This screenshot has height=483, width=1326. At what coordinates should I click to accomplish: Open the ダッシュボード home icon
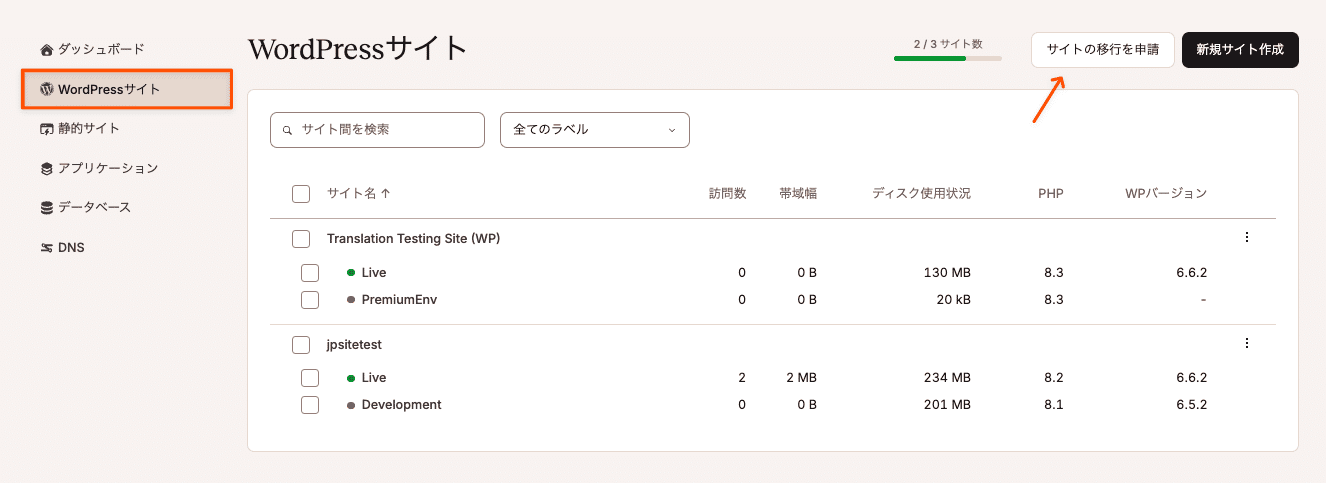pos(46,49)
